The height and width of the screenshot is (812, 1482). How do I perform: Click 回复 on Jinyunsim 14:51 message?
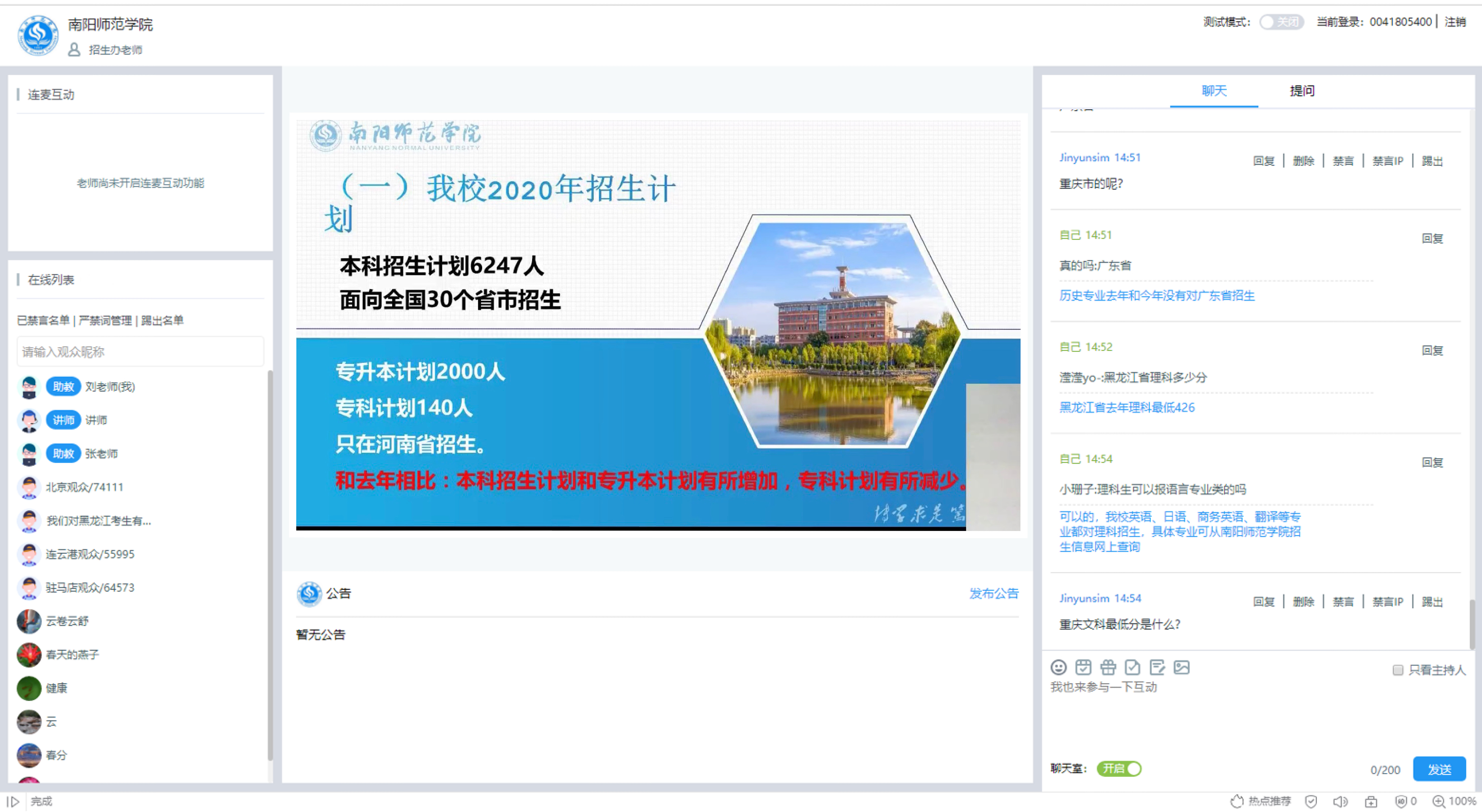[x=1263, y=161]
